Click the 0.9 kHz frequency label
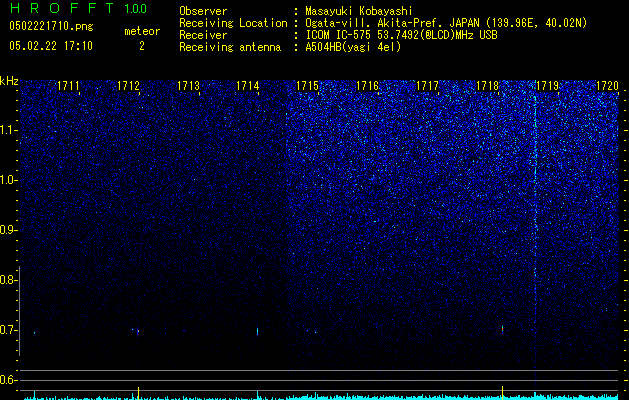This screenshot has height=400, width=629. point(7,230)
